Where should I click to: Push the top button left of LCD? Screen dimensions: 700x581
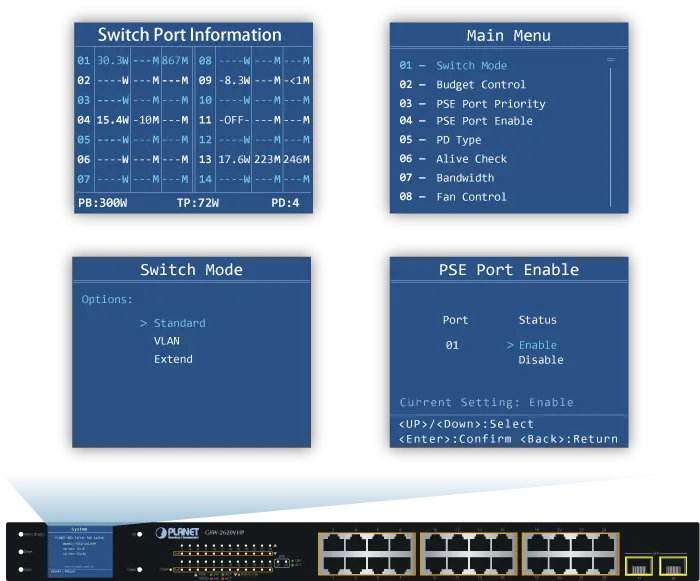(x=21, y=534)
